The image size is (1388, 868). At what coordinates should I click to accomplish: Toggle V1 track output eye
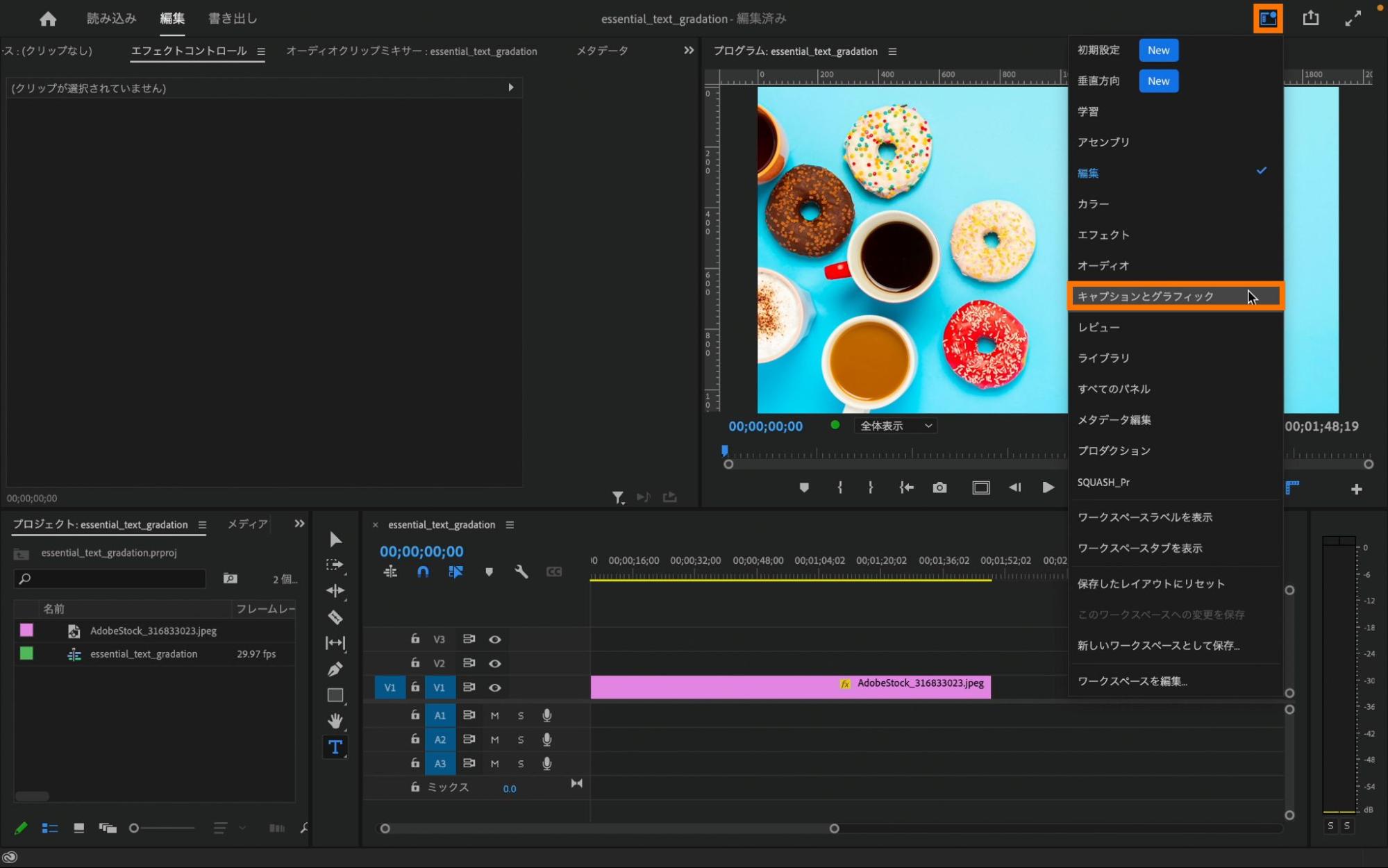(x=494, y=687)
